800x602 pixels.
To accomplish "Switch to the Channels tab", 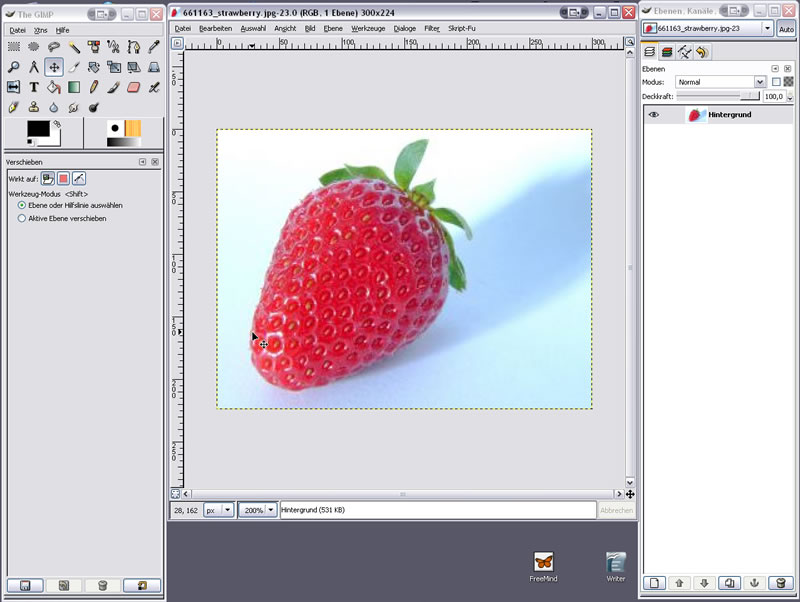I will [x=666, y=52].
